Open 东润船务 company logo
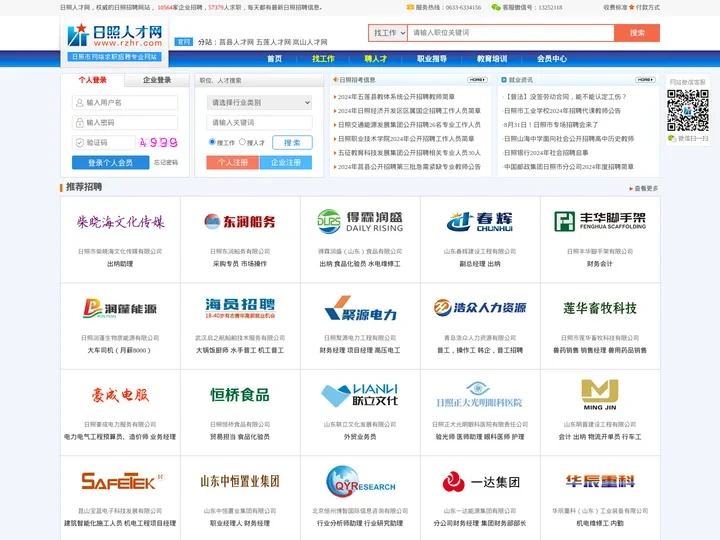This screenshot has height=540, width=720. pos(240,222)
